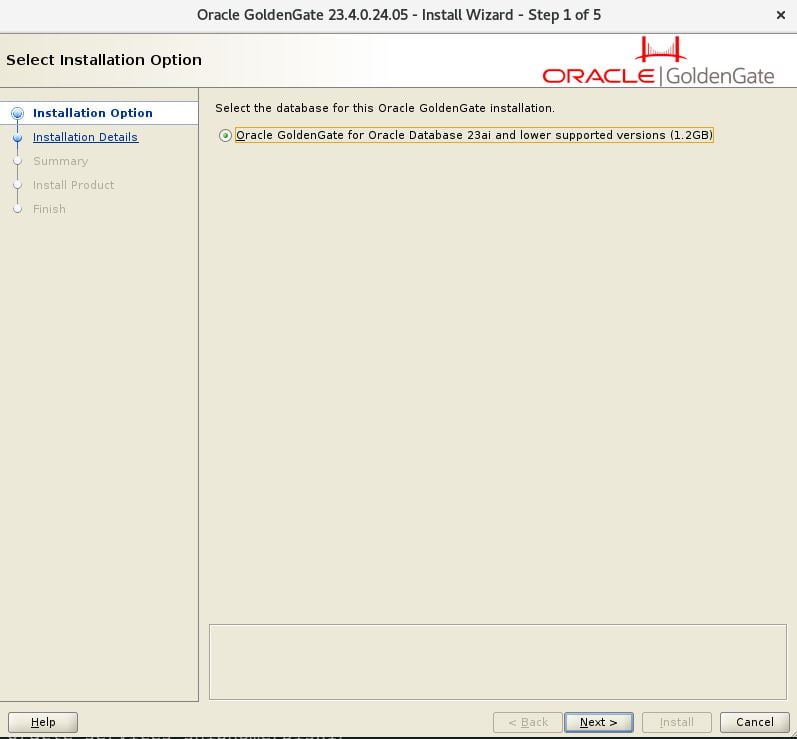
Task: Go to the Installation Details step link
Action: [85, 137]
